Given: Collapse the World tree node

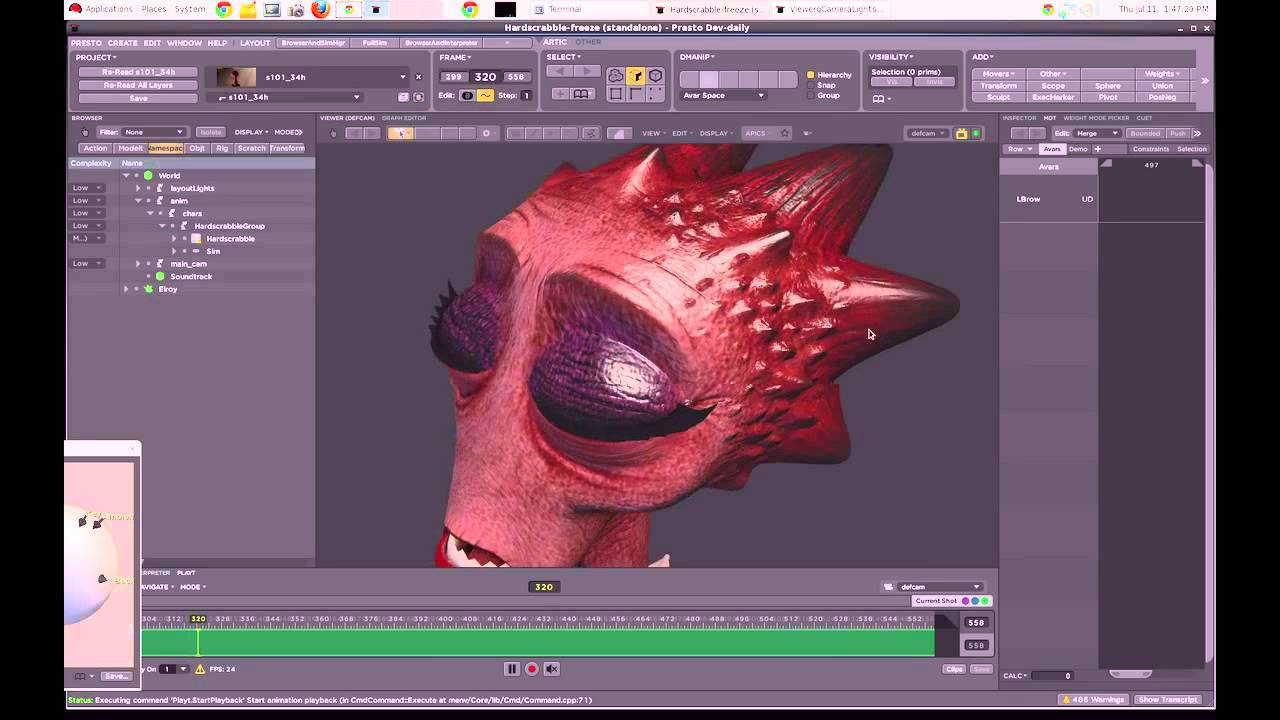Looking at the screenshot, I should (x=126, y=175).
